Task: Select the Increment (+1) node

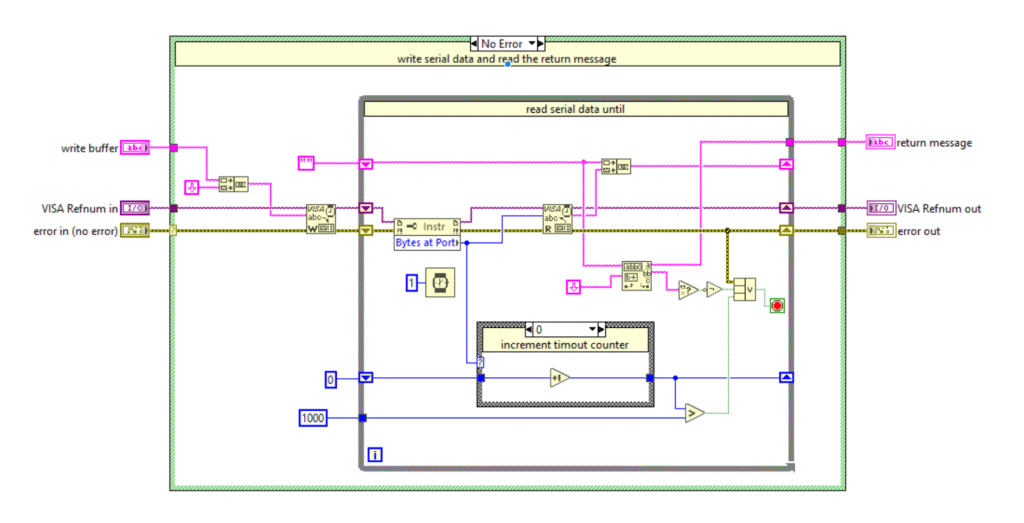Action: click(559, 378)
